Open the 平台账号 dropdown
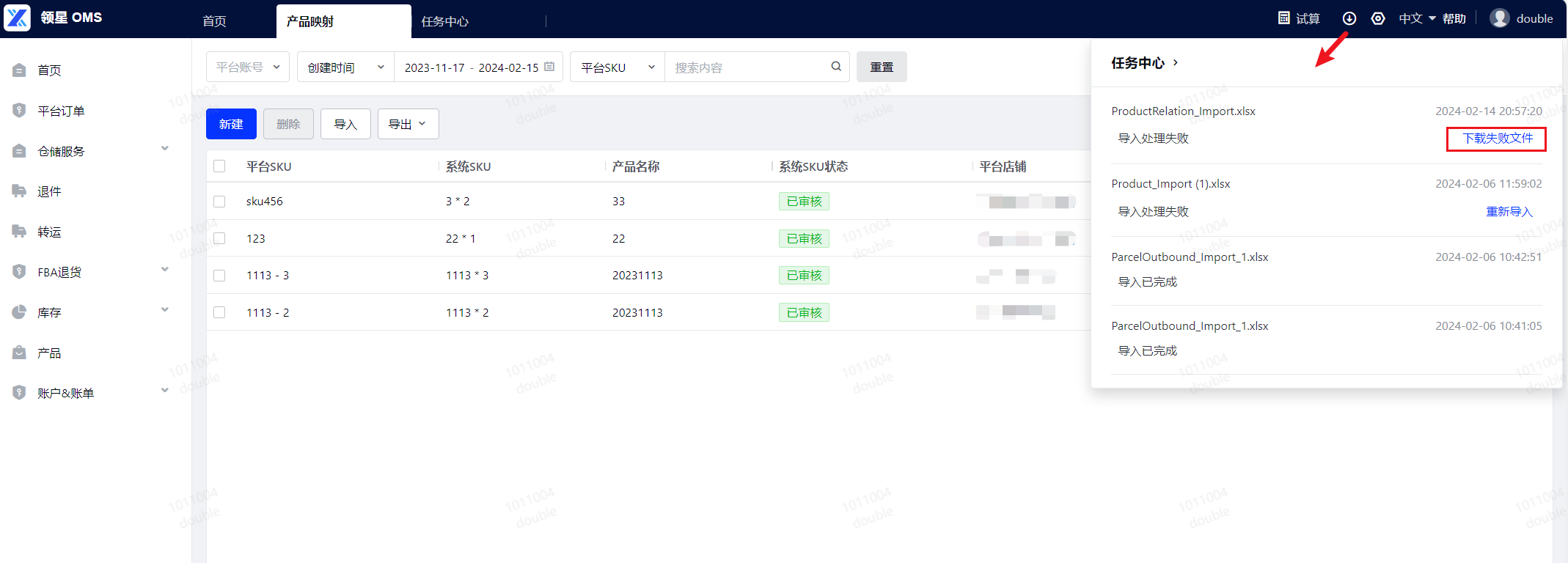This screenshot has width=1568, height=563. point(248,67)
